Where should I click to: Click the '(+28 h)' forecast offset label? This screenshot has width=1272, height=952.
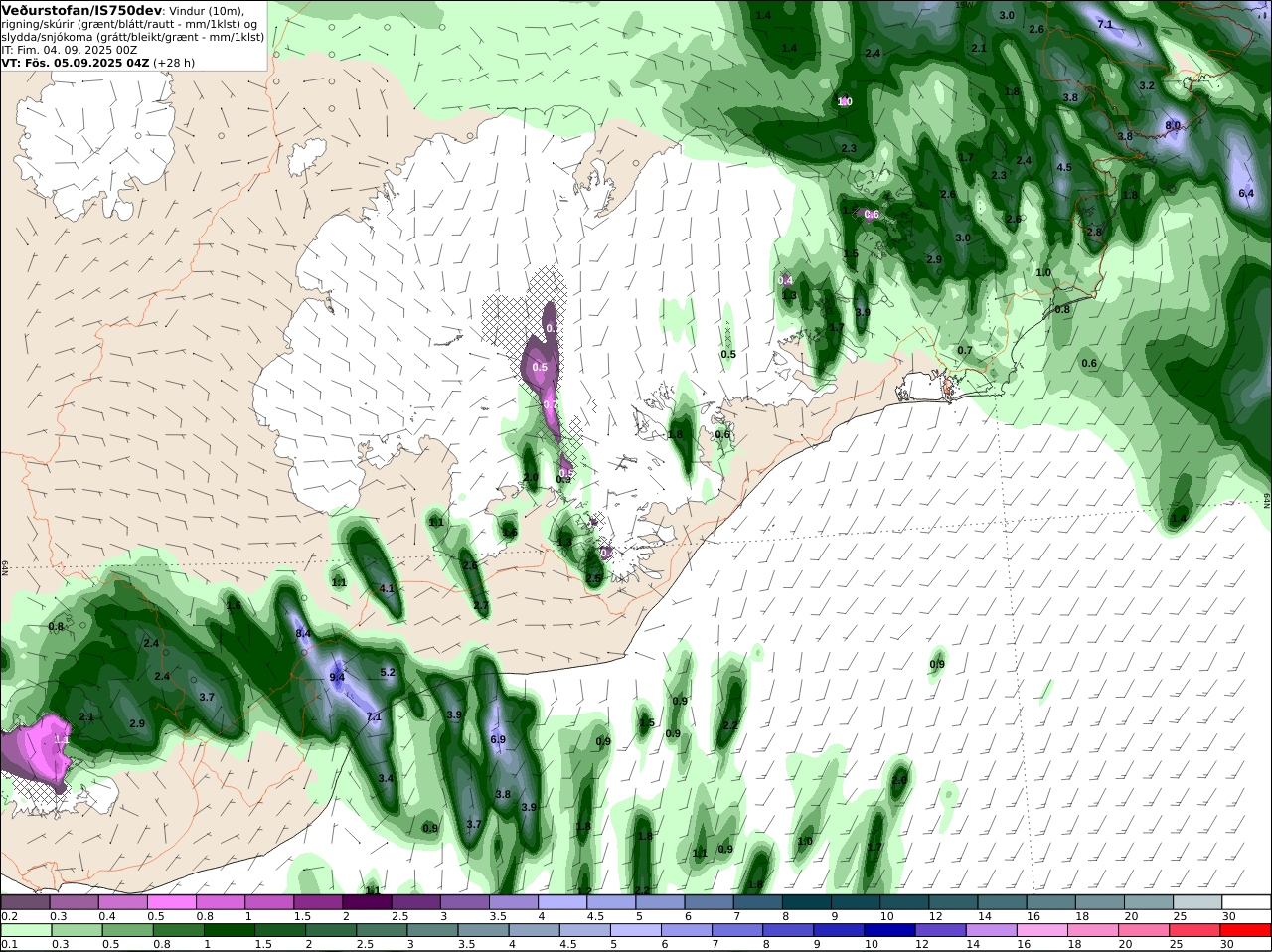(174, 62)
